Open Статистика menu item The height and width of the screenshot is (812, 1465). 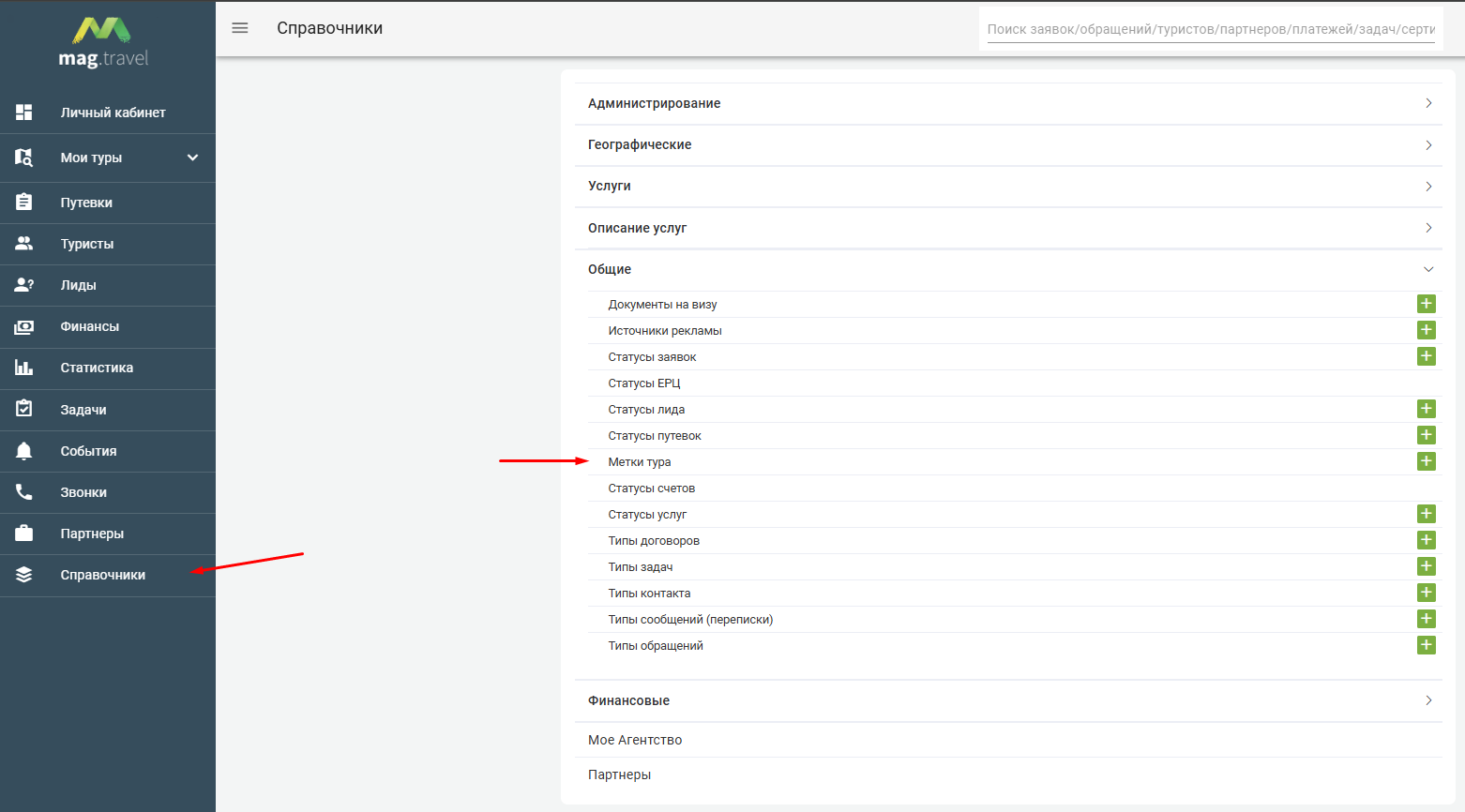108,368
